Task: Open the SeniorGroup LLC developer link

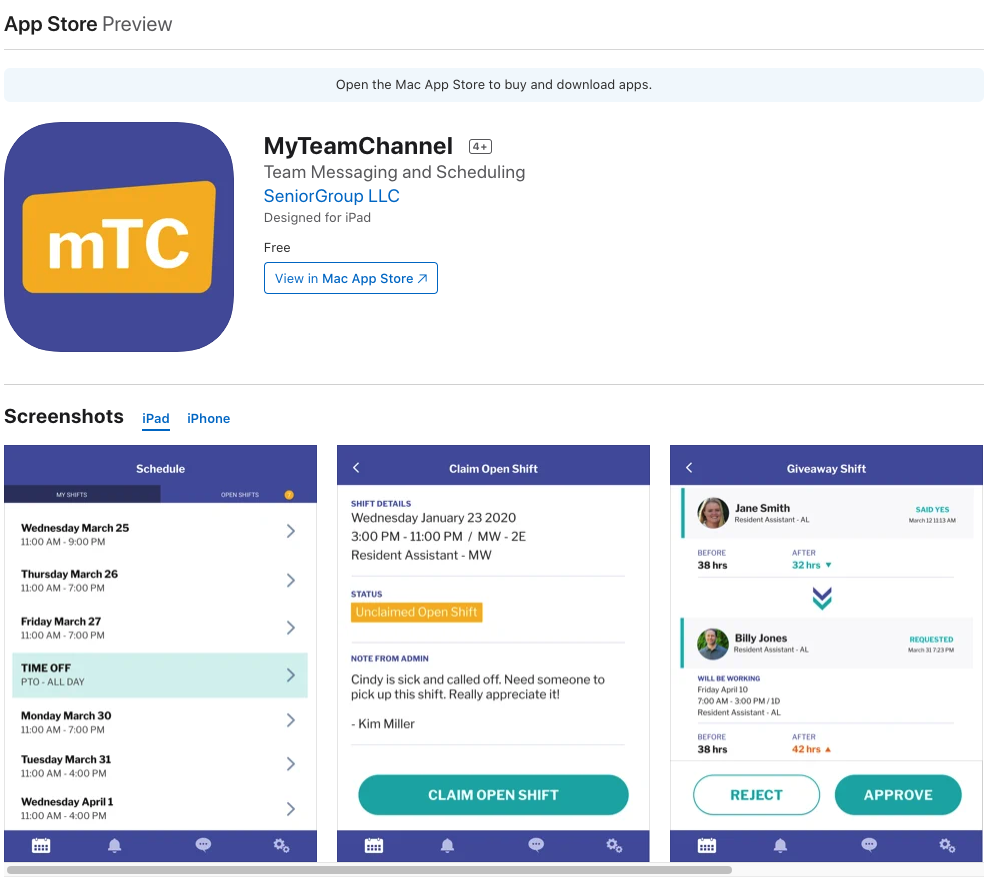Action: [x=332, y=196]
